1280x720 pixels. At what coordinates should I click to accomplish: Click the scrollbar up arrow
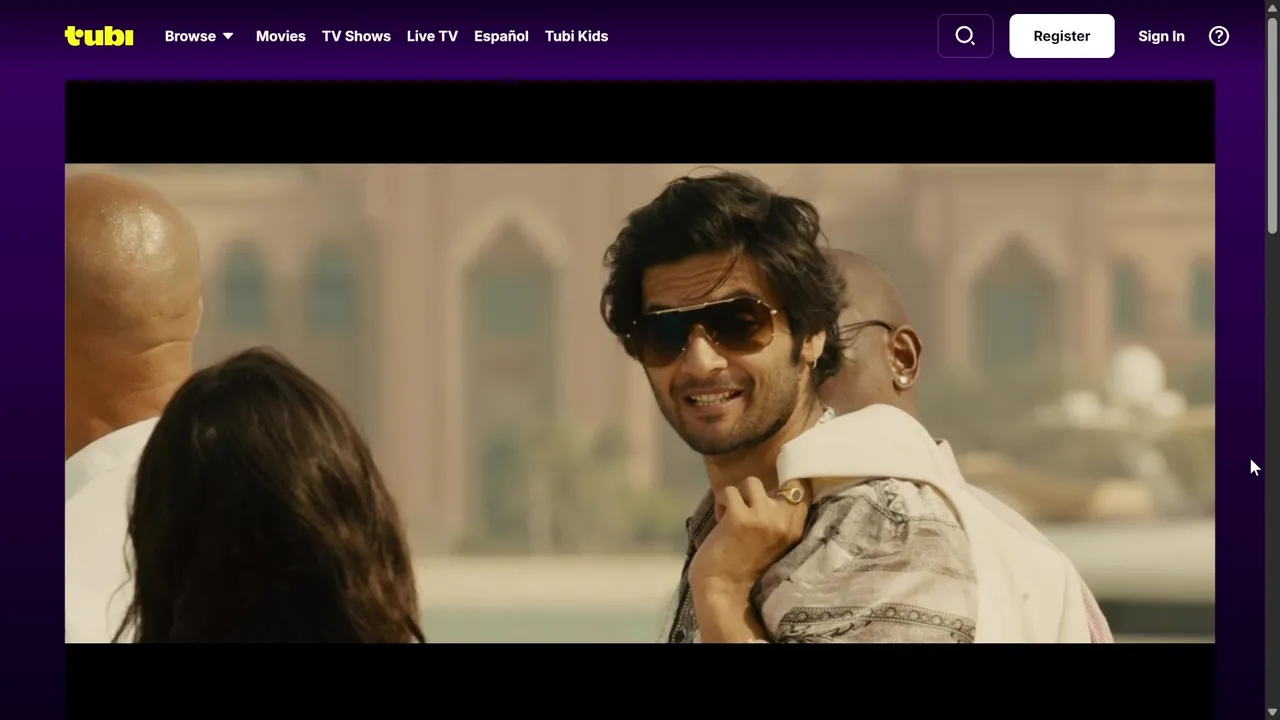[x=1272, y=7]
